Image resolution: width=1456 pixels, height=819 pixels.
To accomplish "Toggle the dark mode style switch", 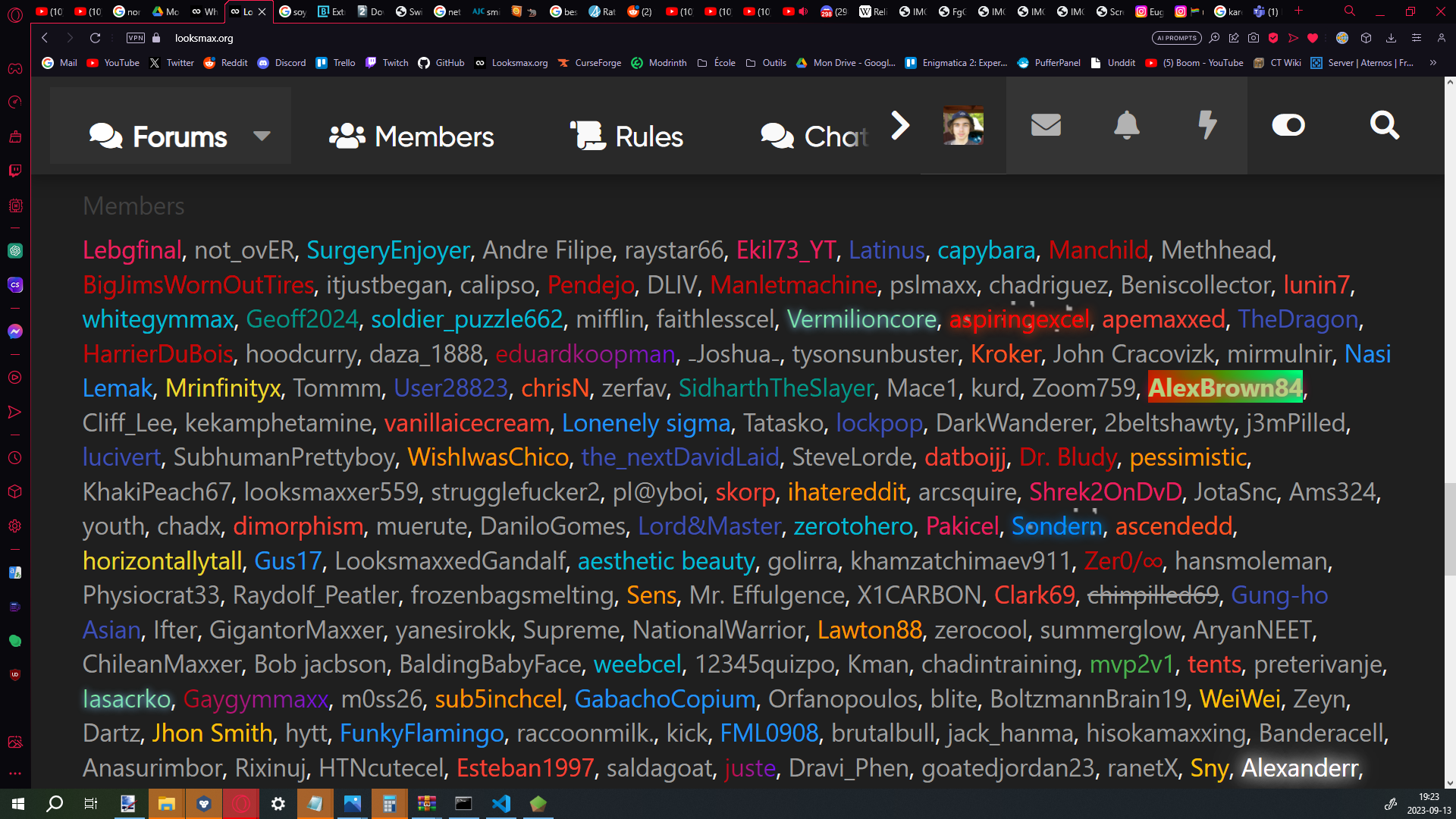I will (1288, 125).
